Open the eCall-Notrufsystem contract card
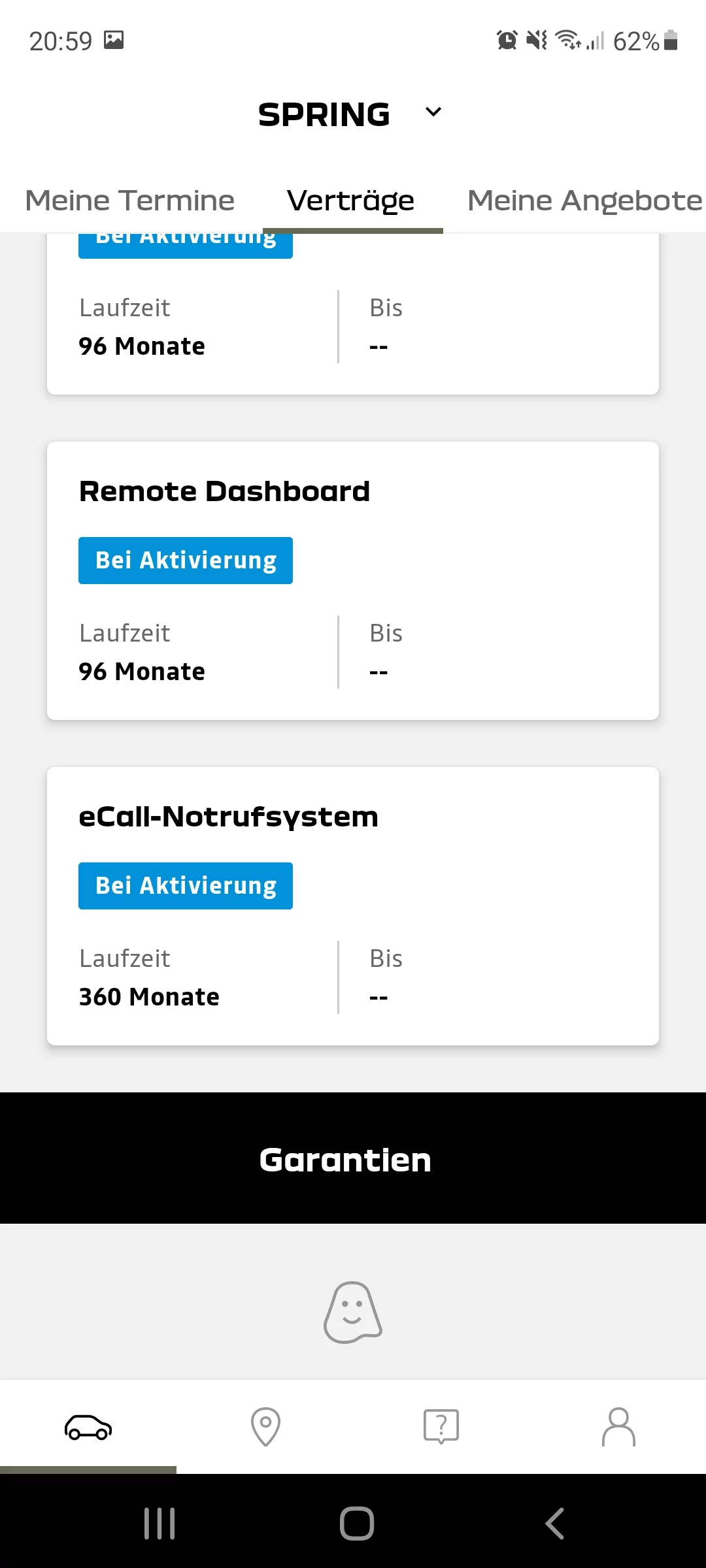 click(x=353, y=906)
